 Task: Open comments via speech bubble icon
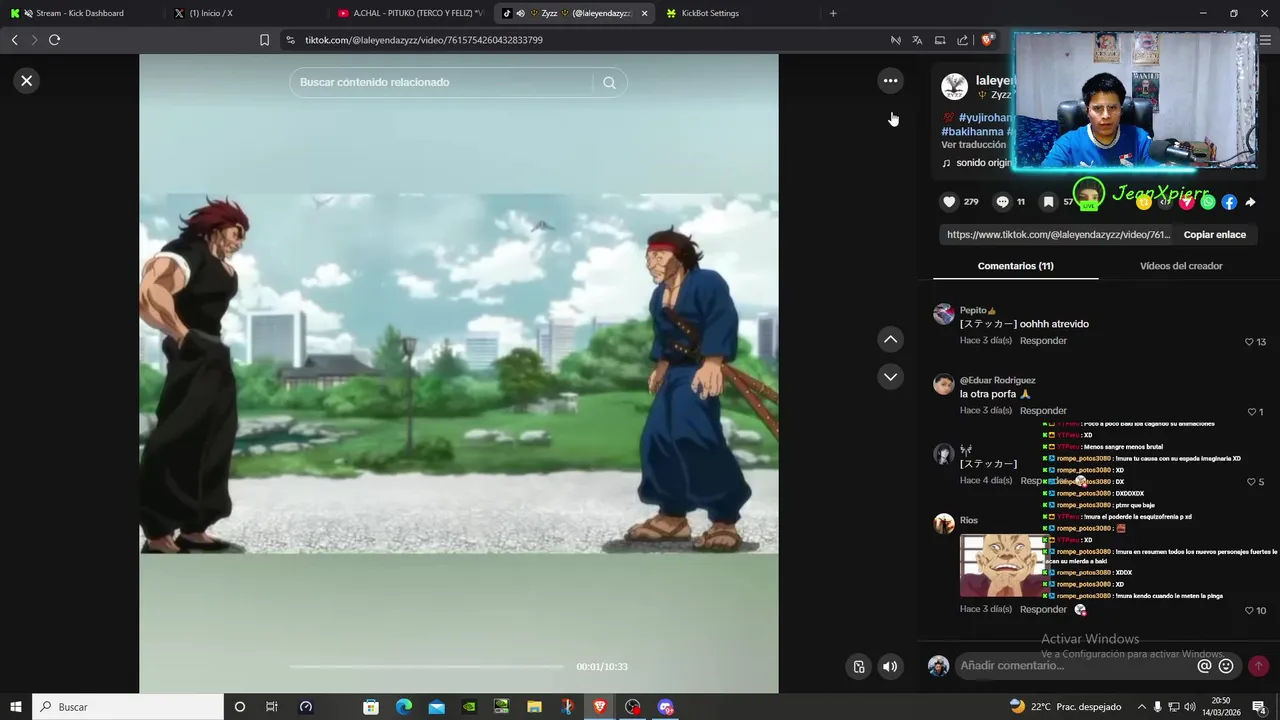tap(1002, 202)
